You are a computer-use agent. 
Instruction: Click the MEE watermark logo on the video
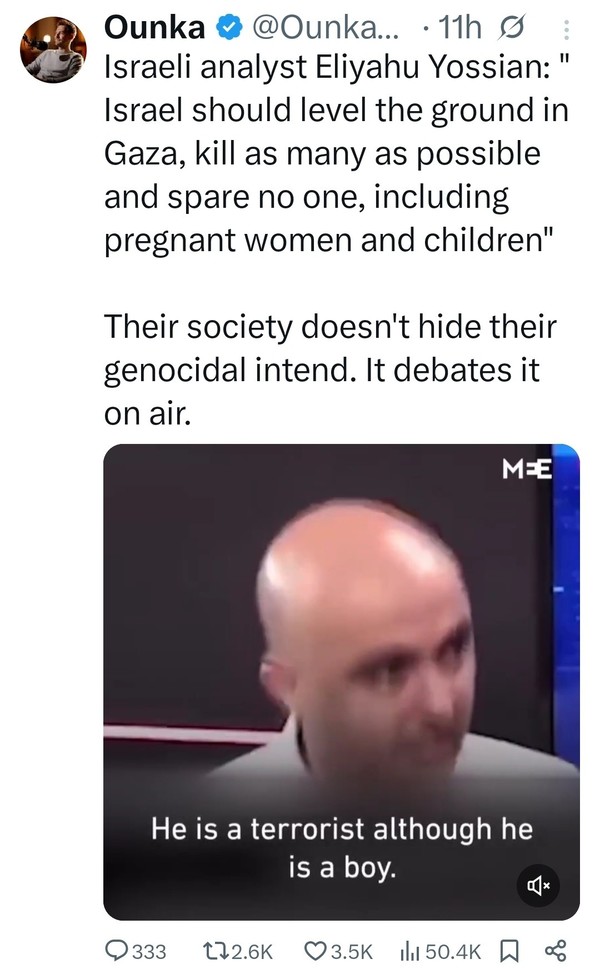tap(527, 469)
